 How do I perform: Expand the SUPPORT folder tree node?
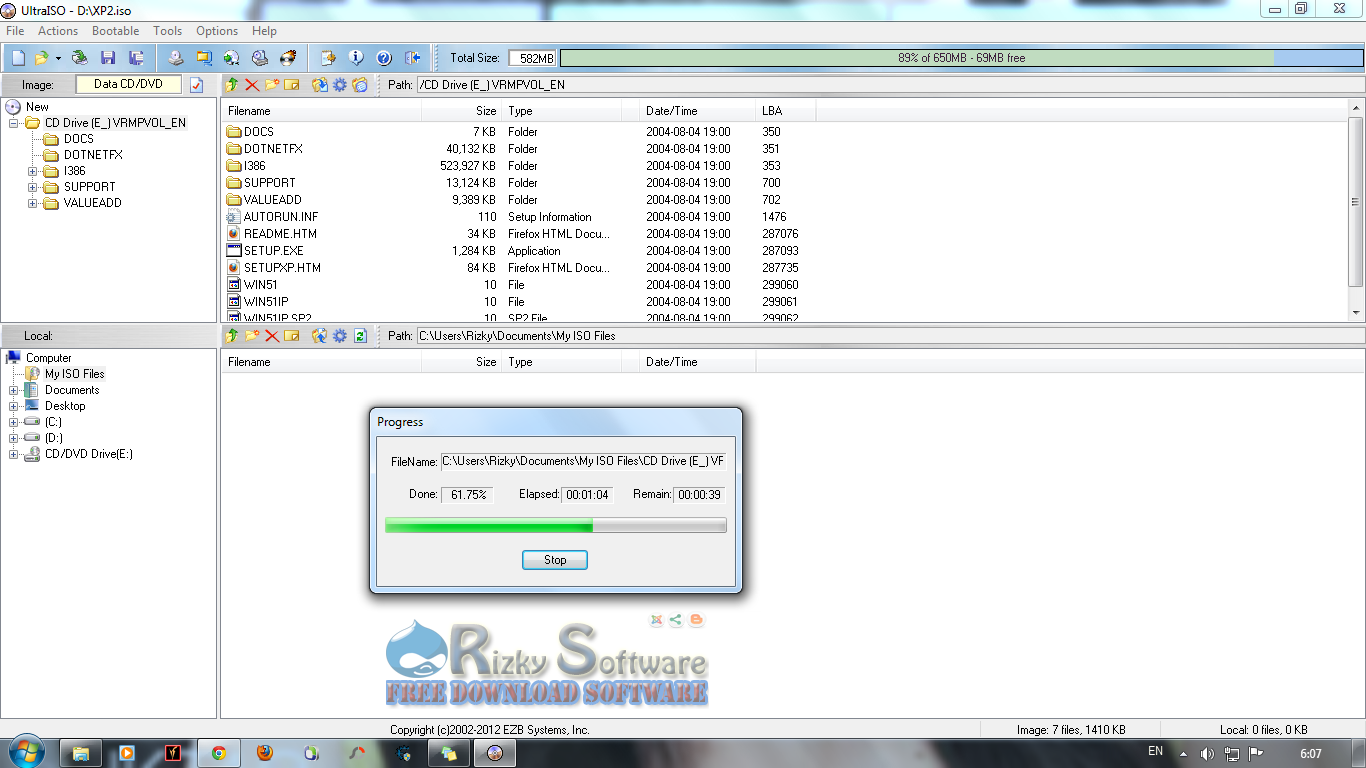pyautogui.click(x=33, y=187)
